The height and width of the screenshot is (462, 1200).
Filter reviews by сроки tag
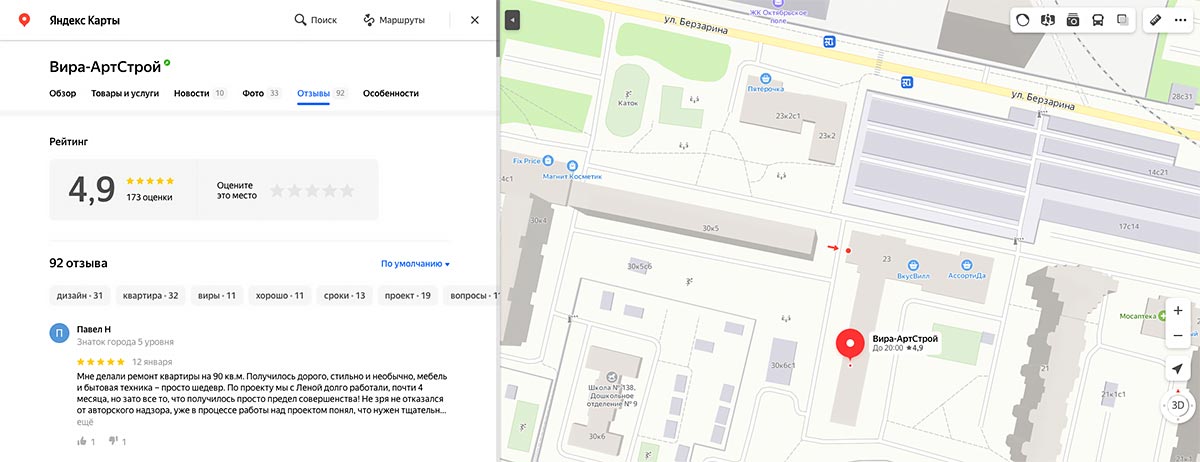(347, 295)
